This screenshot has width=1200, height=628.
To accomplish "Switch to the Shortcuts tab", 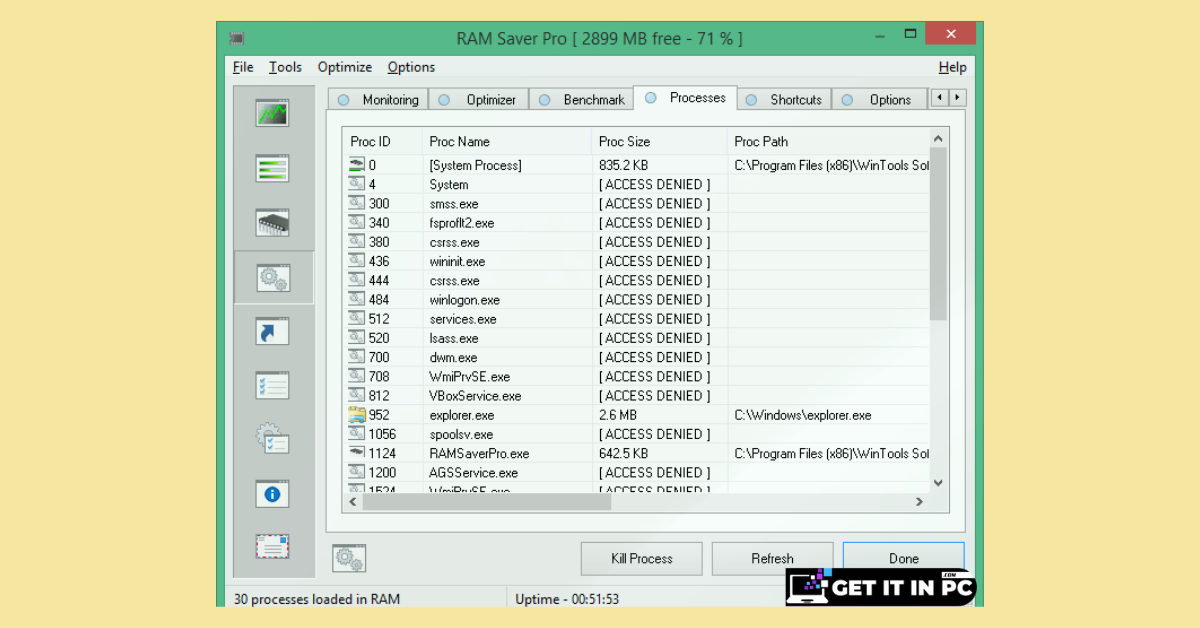I will tap(785, 100).
